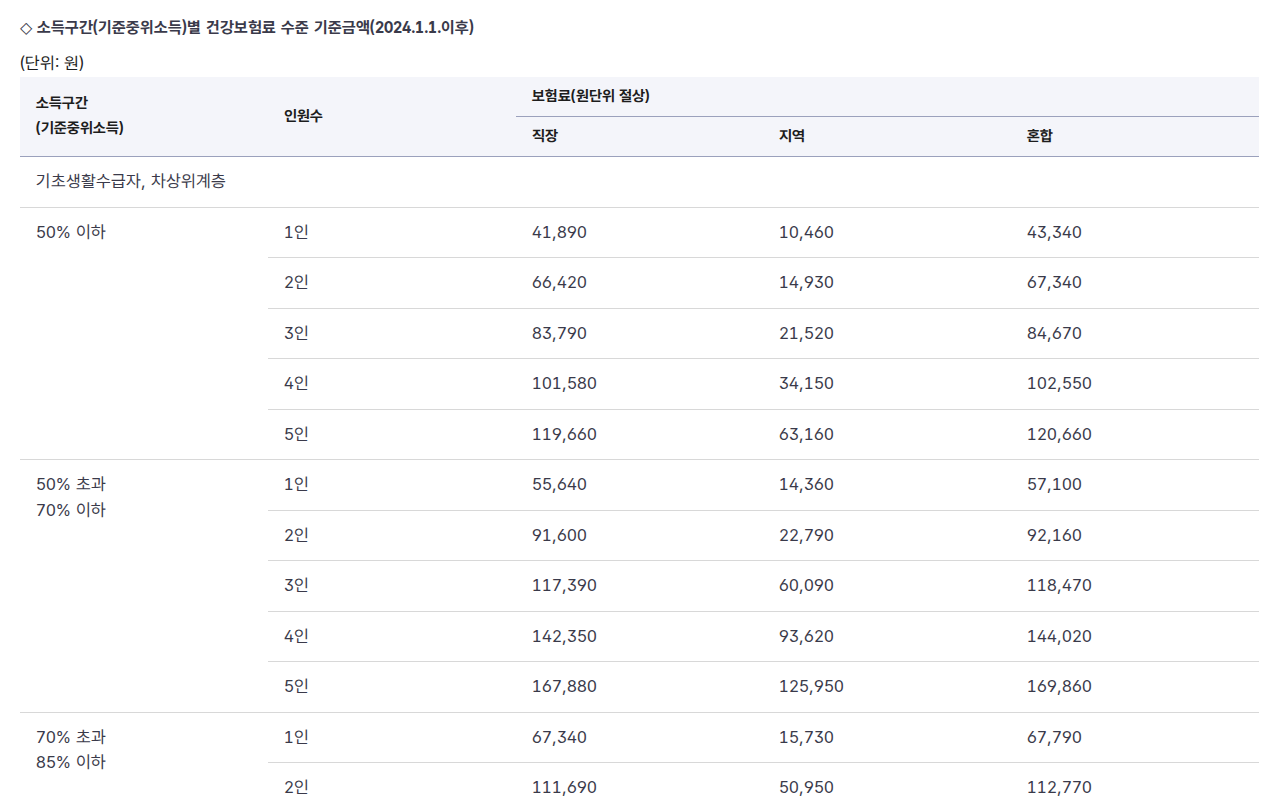Click the 125,950 지역 premium cell
This screenshot has height=800, width=1280.
(811, 686)
